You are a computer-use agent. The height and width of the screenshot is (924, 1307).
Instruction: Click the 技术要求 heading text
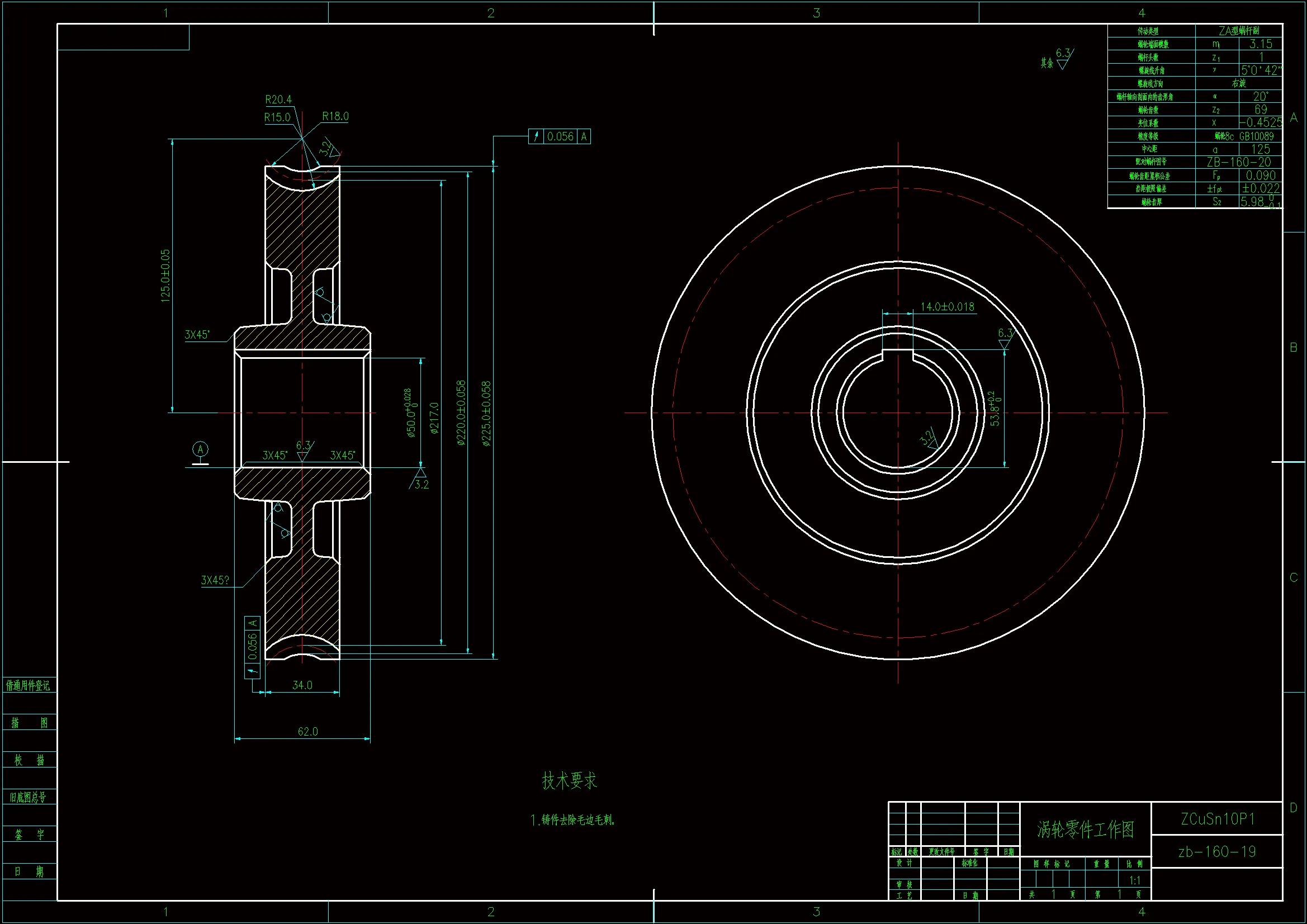click(569, 780)
